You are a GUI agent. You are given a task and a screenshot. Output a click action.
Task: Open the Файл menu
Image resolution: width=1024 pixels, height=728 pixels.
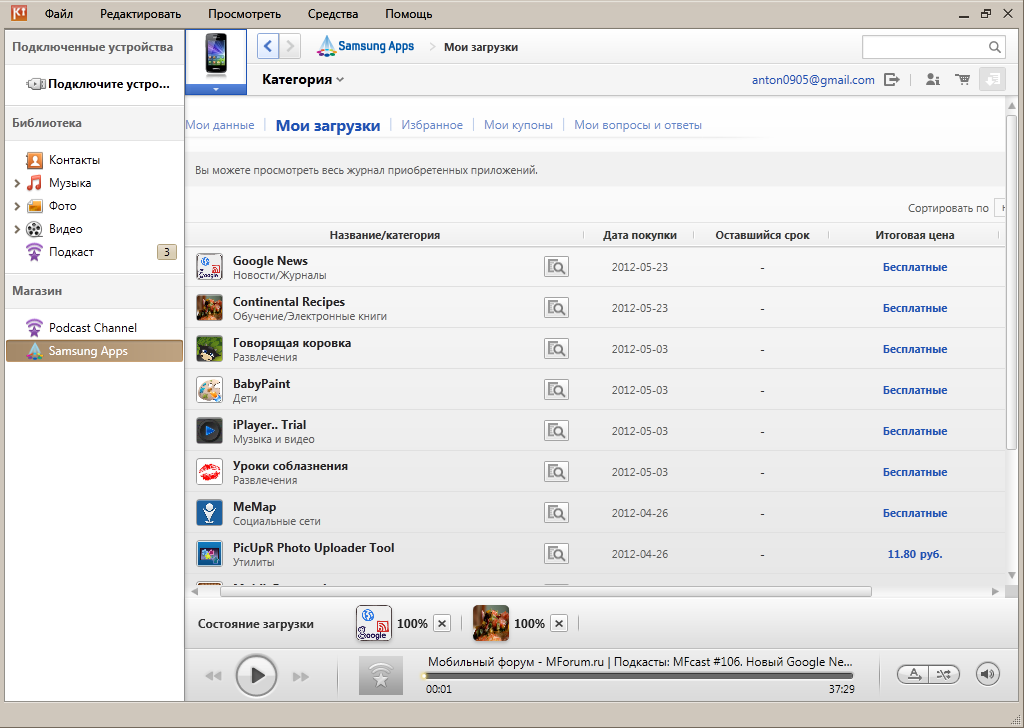tap(59, 14)
